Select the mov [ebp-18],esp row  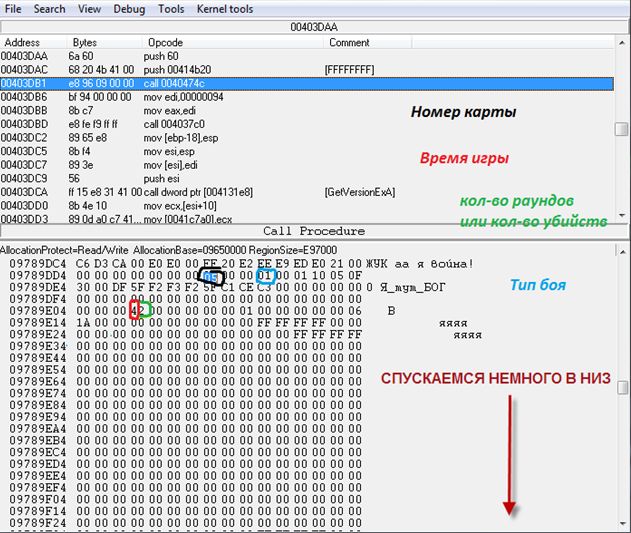[x=307, y=138]
